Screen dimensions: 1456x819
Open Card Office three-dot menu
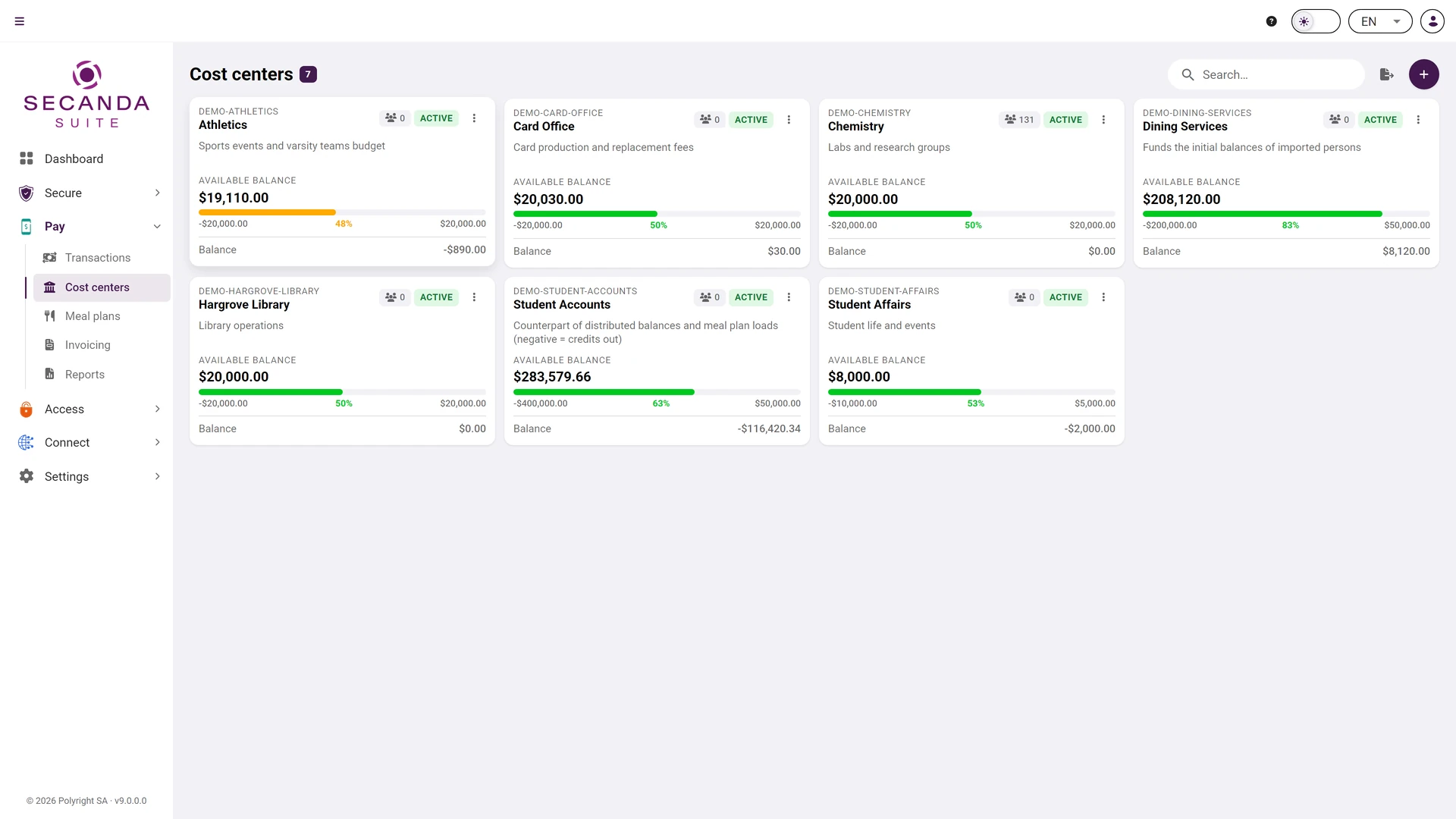pyautogui.click(x=789, y=120)
